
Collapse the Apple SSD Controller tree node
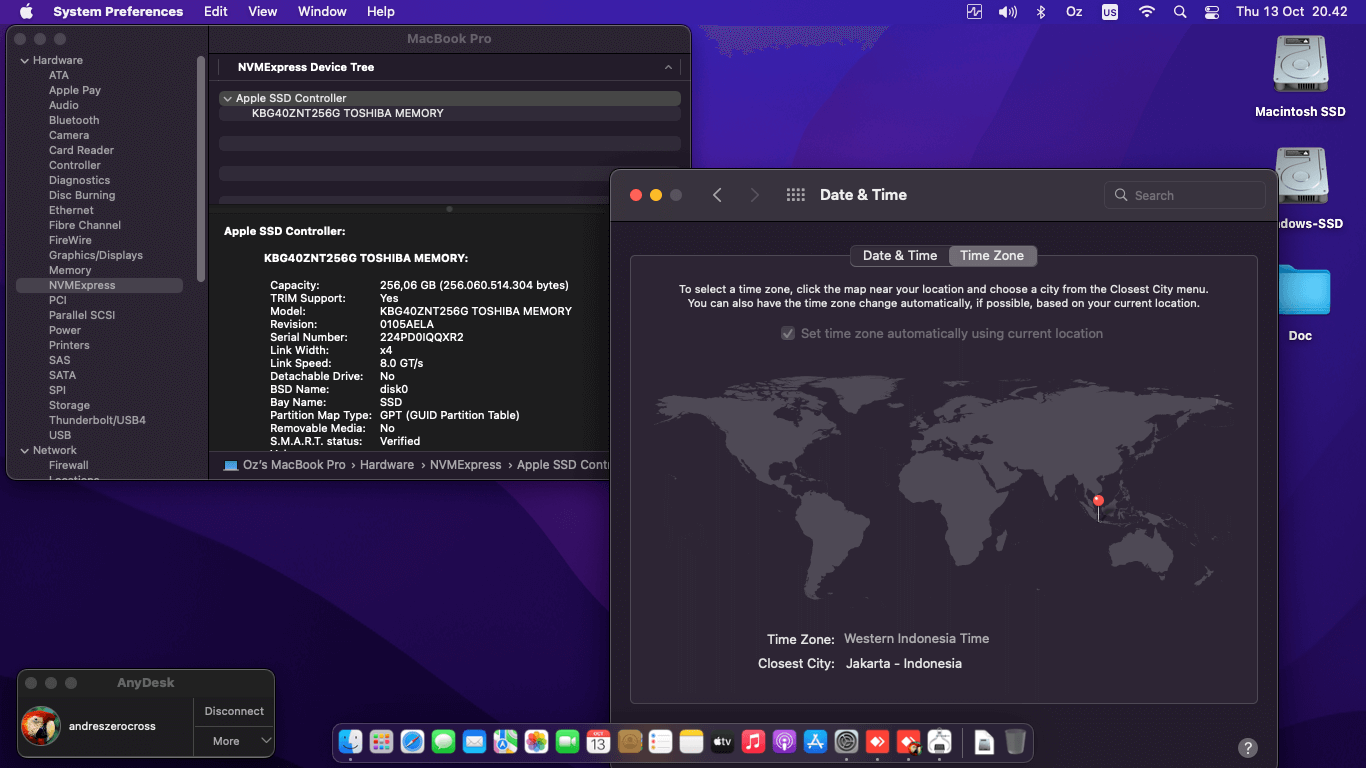click(x=227, y=98)
